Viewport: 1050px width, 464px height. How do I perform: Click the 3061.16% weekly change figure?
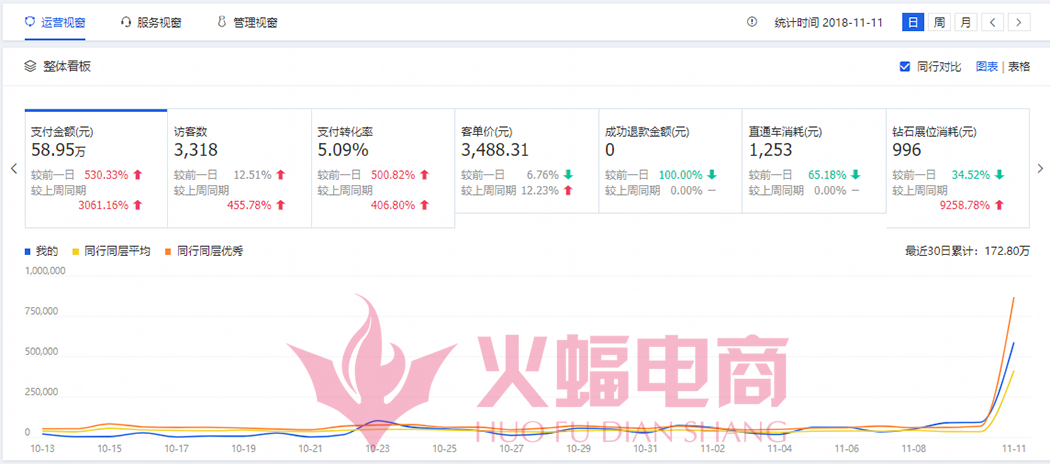tap(103, 205)
